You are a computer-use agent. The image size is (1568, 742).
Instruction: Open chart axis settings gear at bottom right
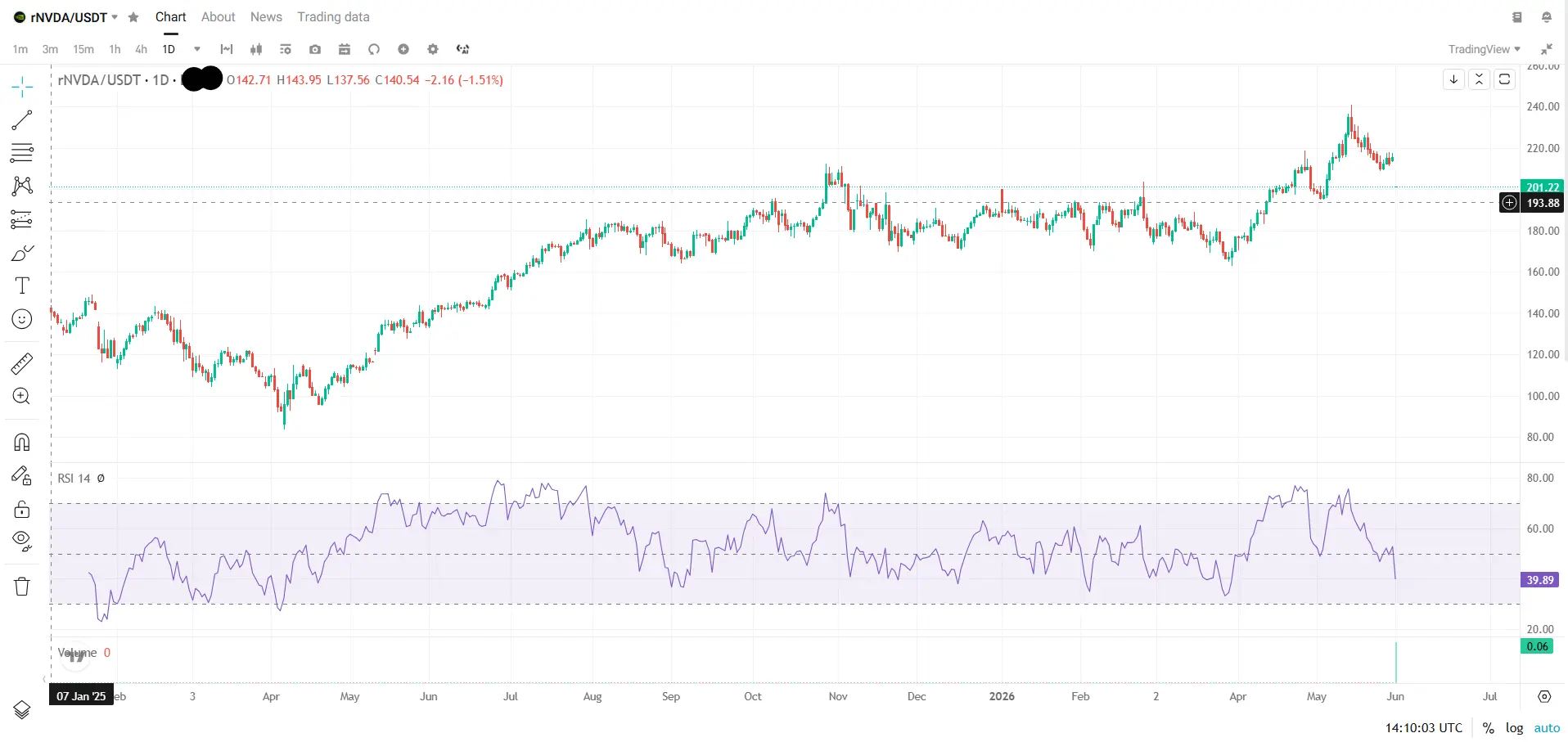tap(1544, 697)
